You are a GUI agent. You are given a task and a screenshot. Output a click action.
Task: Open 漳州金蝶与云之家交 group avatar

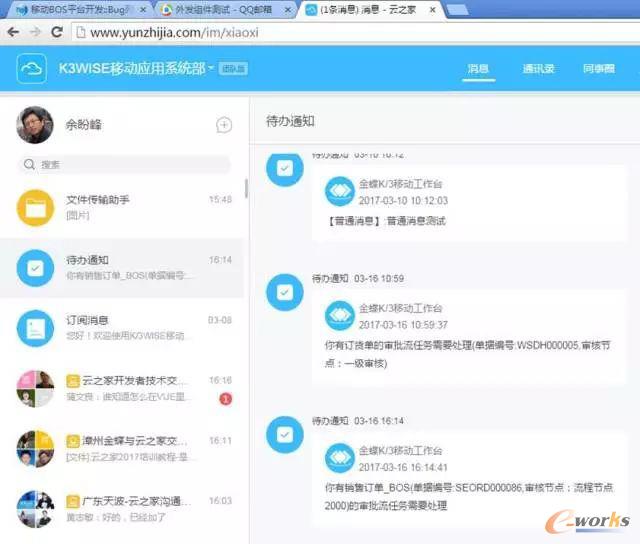(36, 449)
